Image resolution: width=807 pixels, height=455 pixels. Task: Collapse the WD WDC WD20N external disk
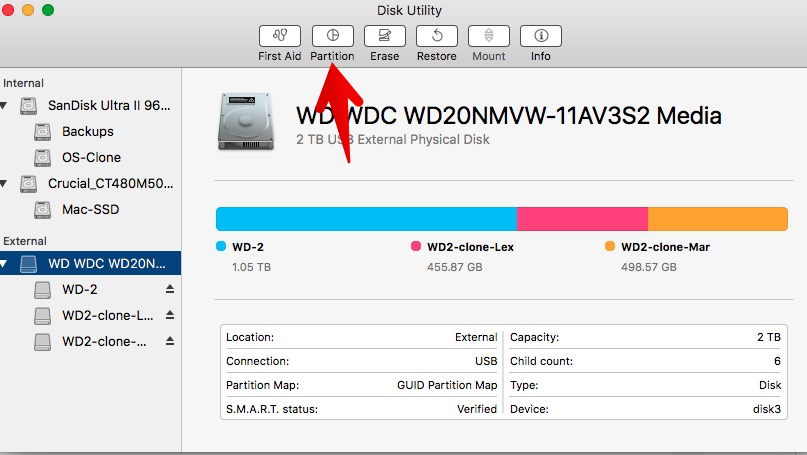pyautogui.click(x=4, y=264)
